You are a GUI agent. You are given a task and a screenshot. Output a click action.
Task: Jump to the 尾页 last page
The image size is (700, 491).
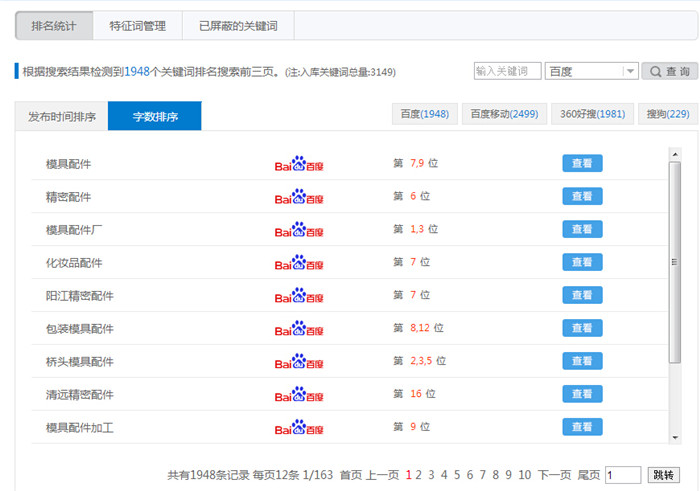click(589, 475)
